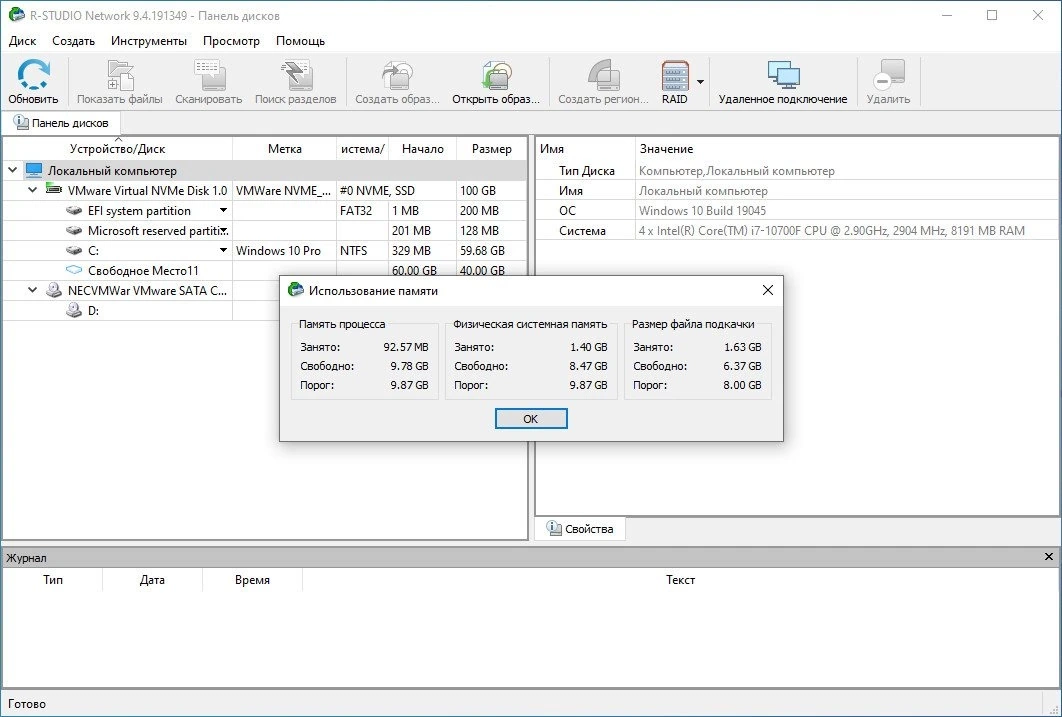Viewport: 1062px width, 717px height.
Task: Click the NECVMWar SATA CD drive icon
Action: 54,290
